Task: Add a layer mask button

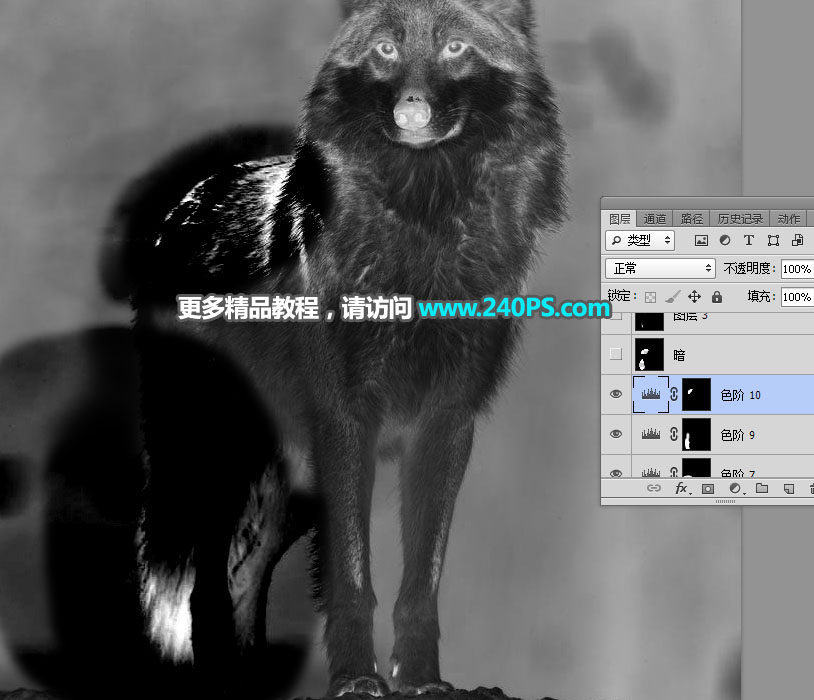Action: pos(708,489)
